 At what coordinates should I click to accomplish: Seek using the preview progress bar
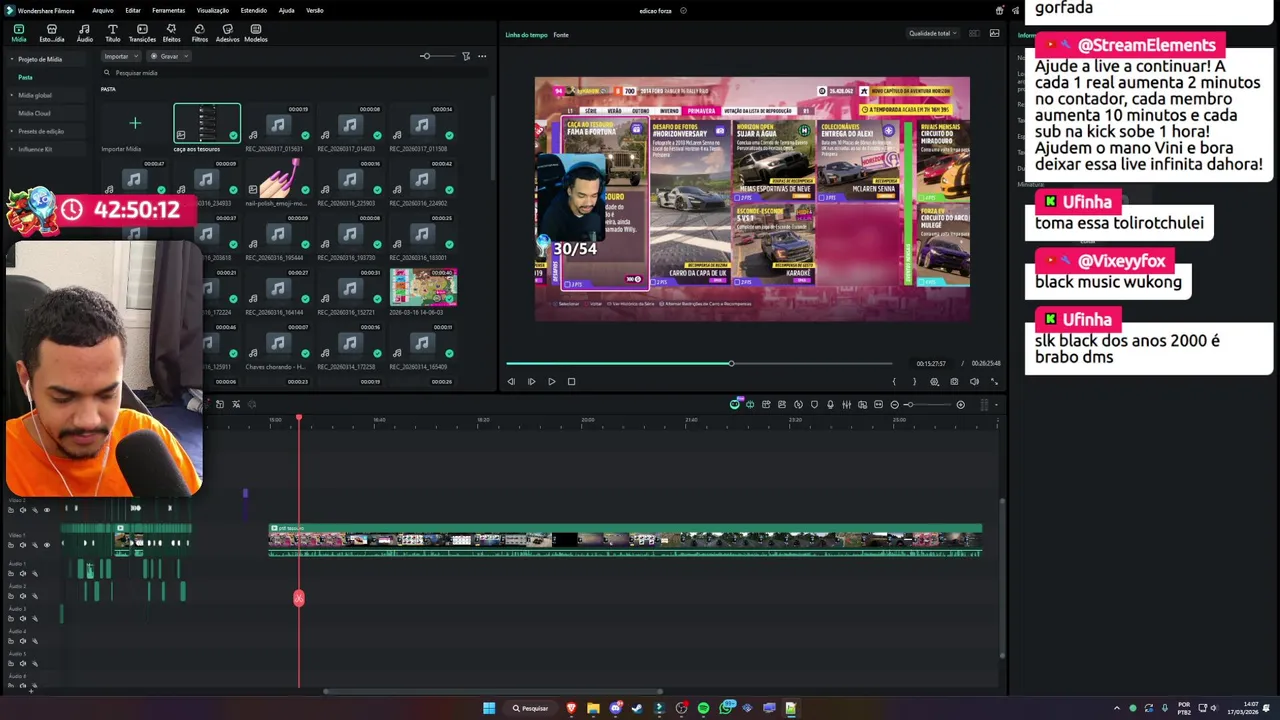coord(699,363)
